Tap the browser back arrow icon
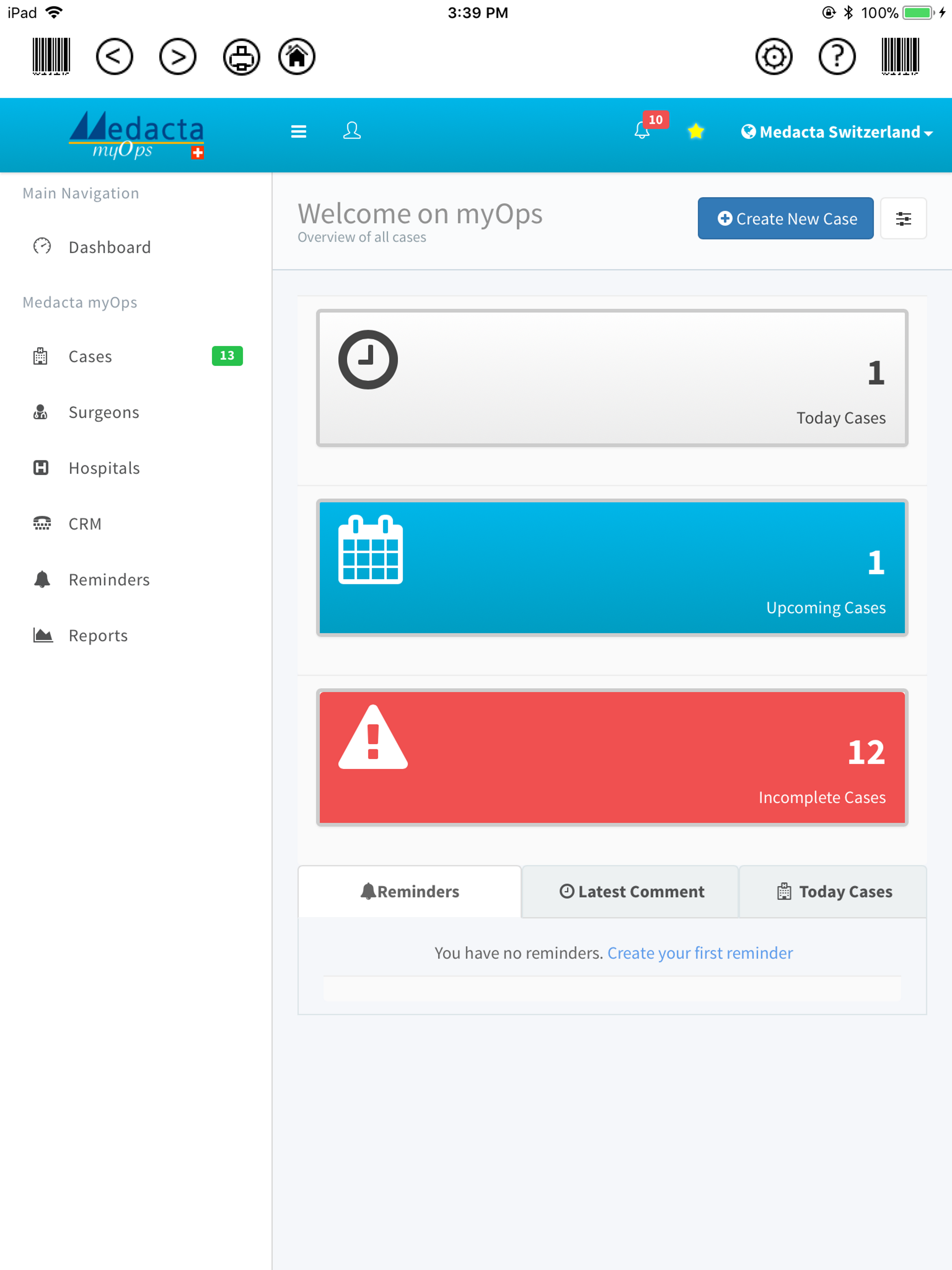952x1270 pixels. click(x=114, y=56)
